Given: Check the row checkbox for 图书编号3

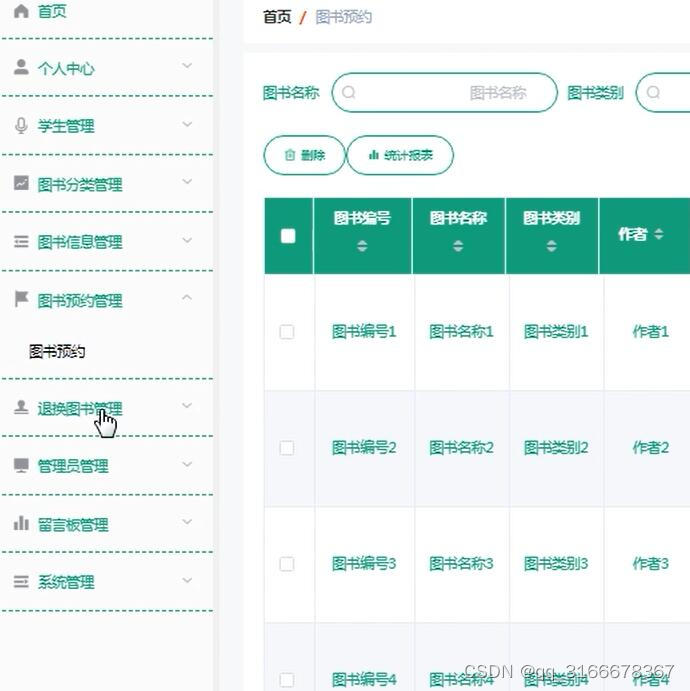Looking at the screenshot, I should [x=287, y=564].
